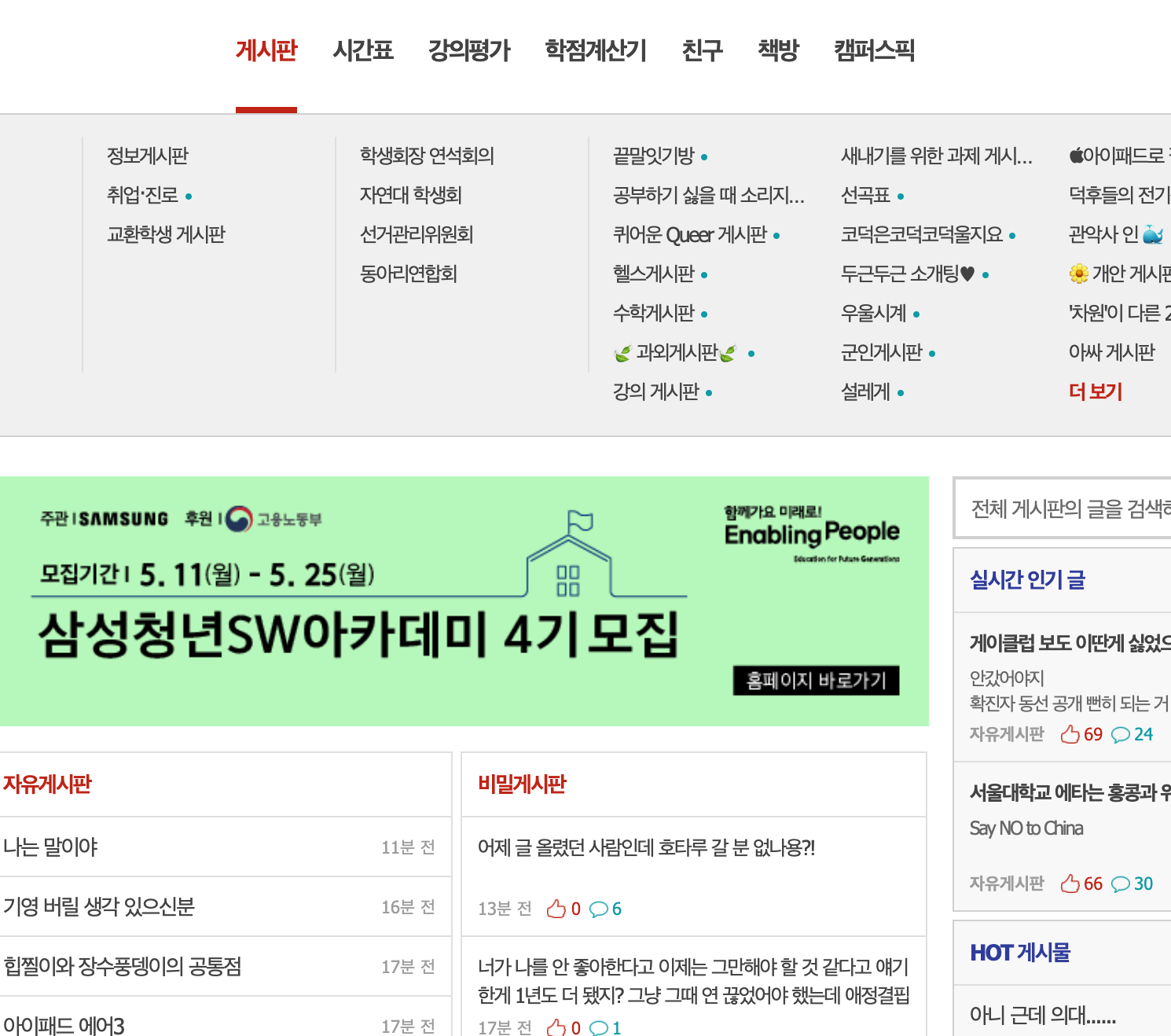
Task: Open 새내기를 위한 과제 게시... board
Action: (937, 156)
